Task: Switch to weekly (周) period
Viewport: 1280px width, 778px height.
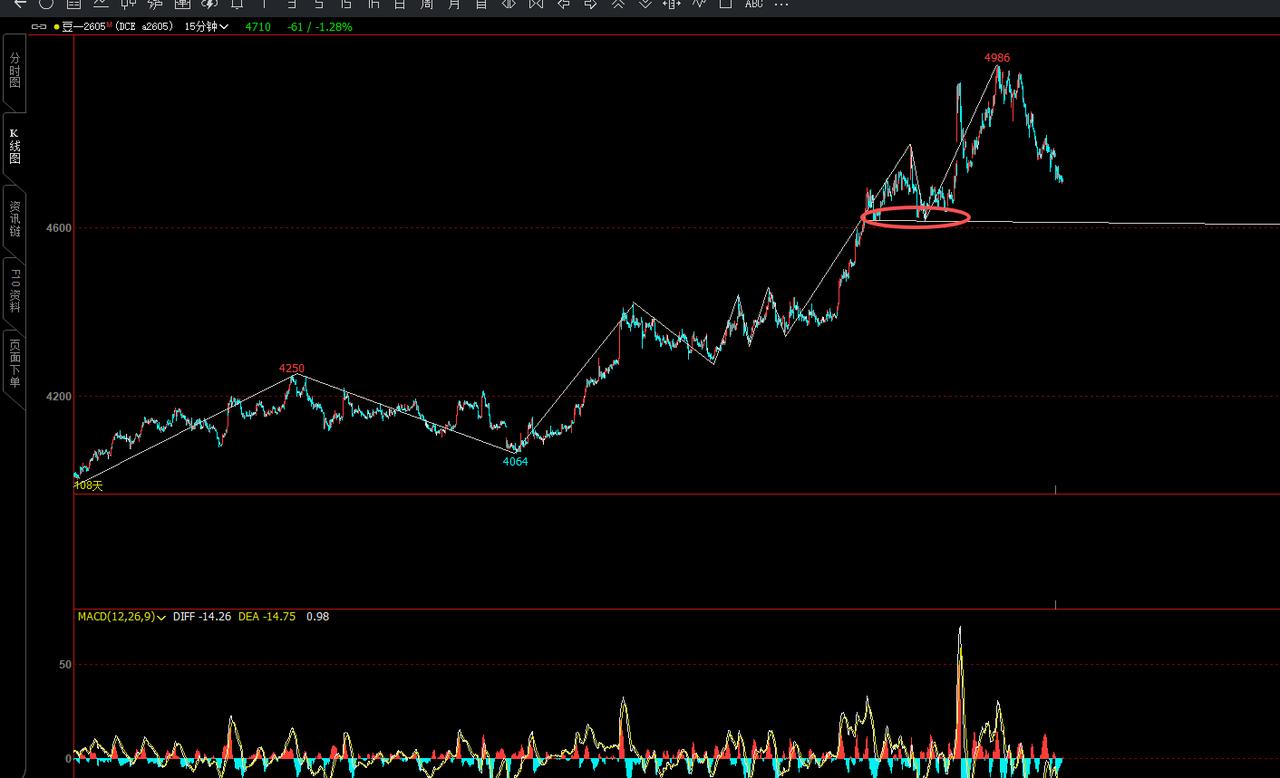Action: [x=427, y=4]
